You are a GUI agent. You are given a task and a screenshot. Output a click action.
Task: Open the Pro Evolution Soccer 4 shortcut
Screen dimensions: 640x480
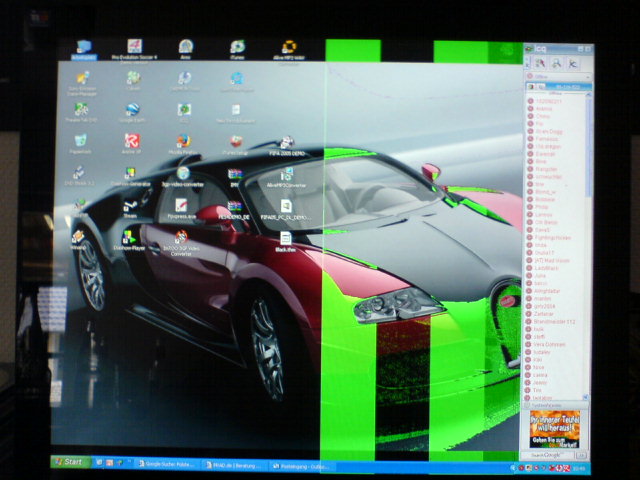tap(134, 47)
